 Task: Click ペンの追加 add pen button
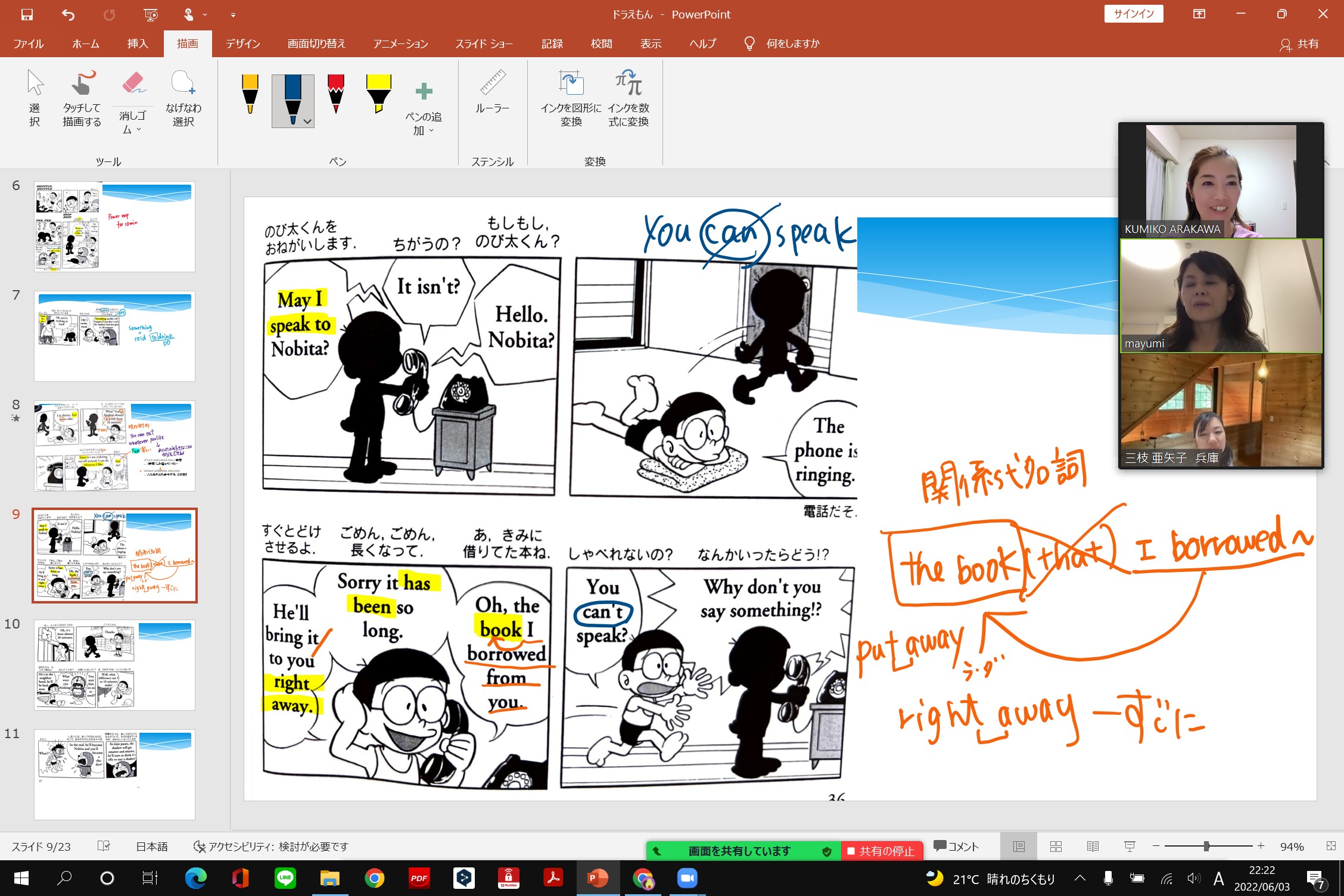pyautogui.click(x=424, y=107)
